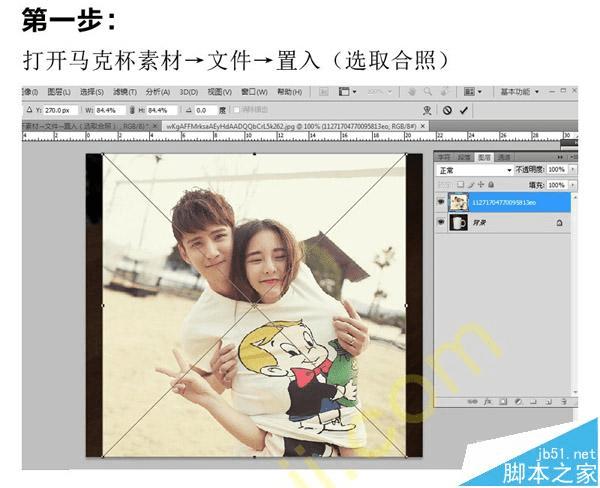600x488 pixels.
Task: Commit the transform with the checkmark icon
Action: (464, 111)
